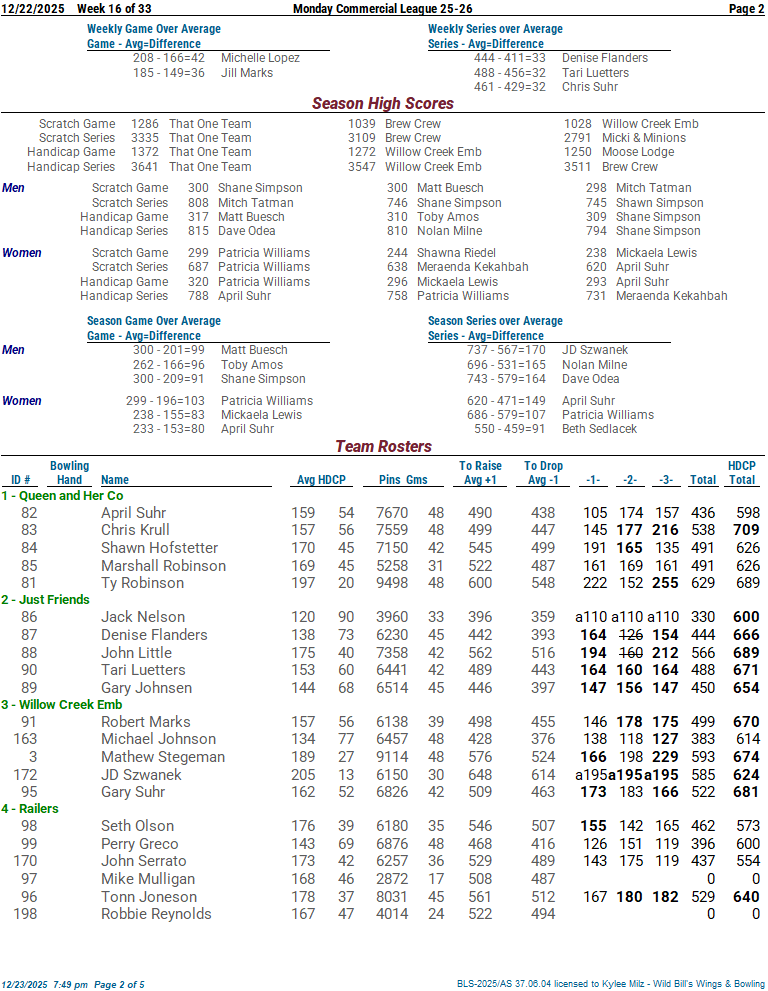Click Tonn Joneson's roster name
Screen dimensions: 768x991
click(x=149, y=897)
